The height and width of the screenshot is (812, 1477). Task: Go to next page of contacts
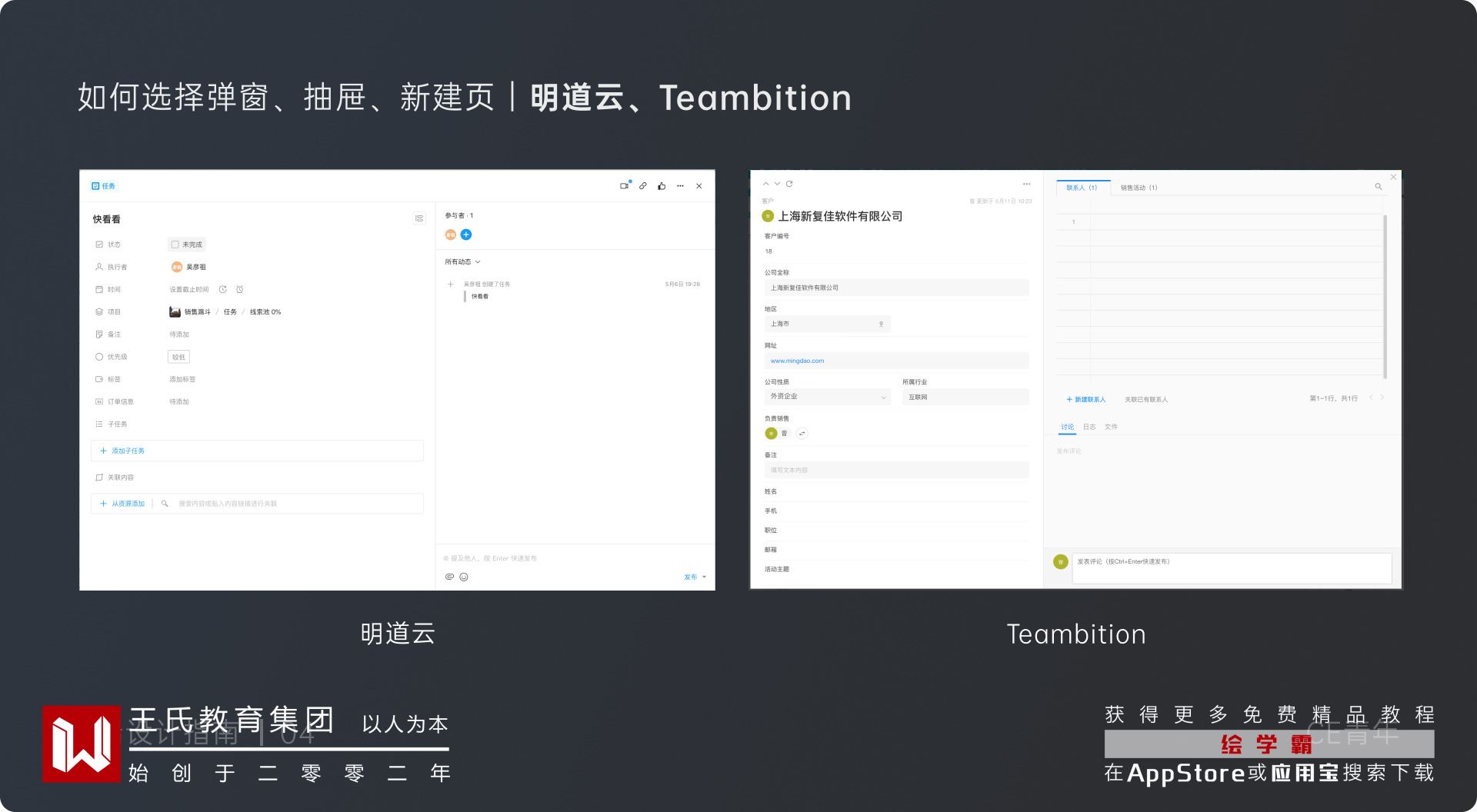1382,398
